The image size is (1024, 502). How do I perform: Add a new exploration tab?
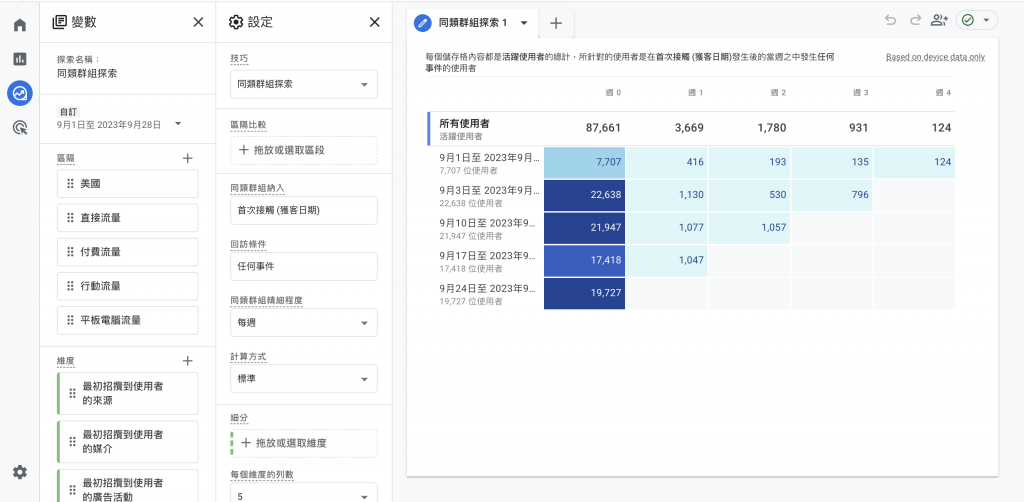pos(556,24)
